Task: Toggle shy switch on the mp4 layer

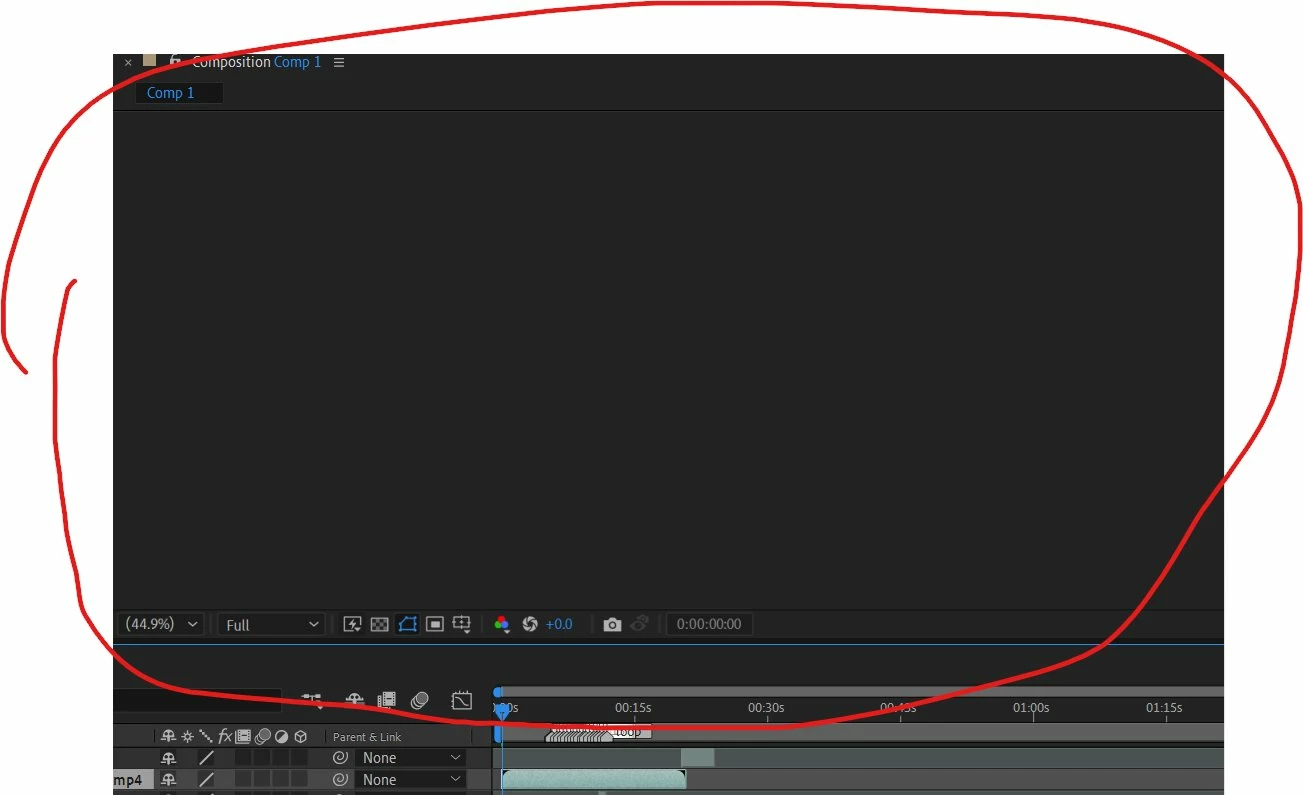Action: tap(168, 780)
